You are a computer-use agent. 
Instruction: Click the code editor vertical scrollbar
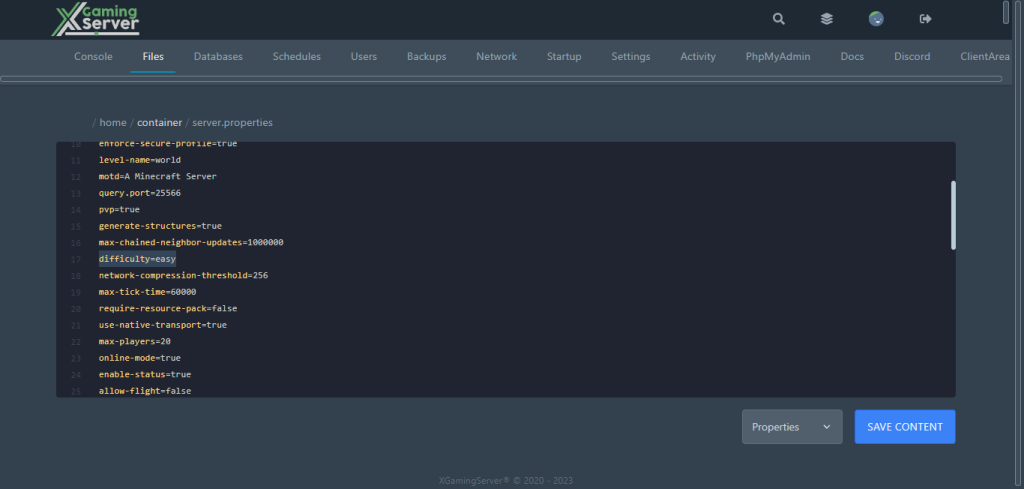(953, 215)
